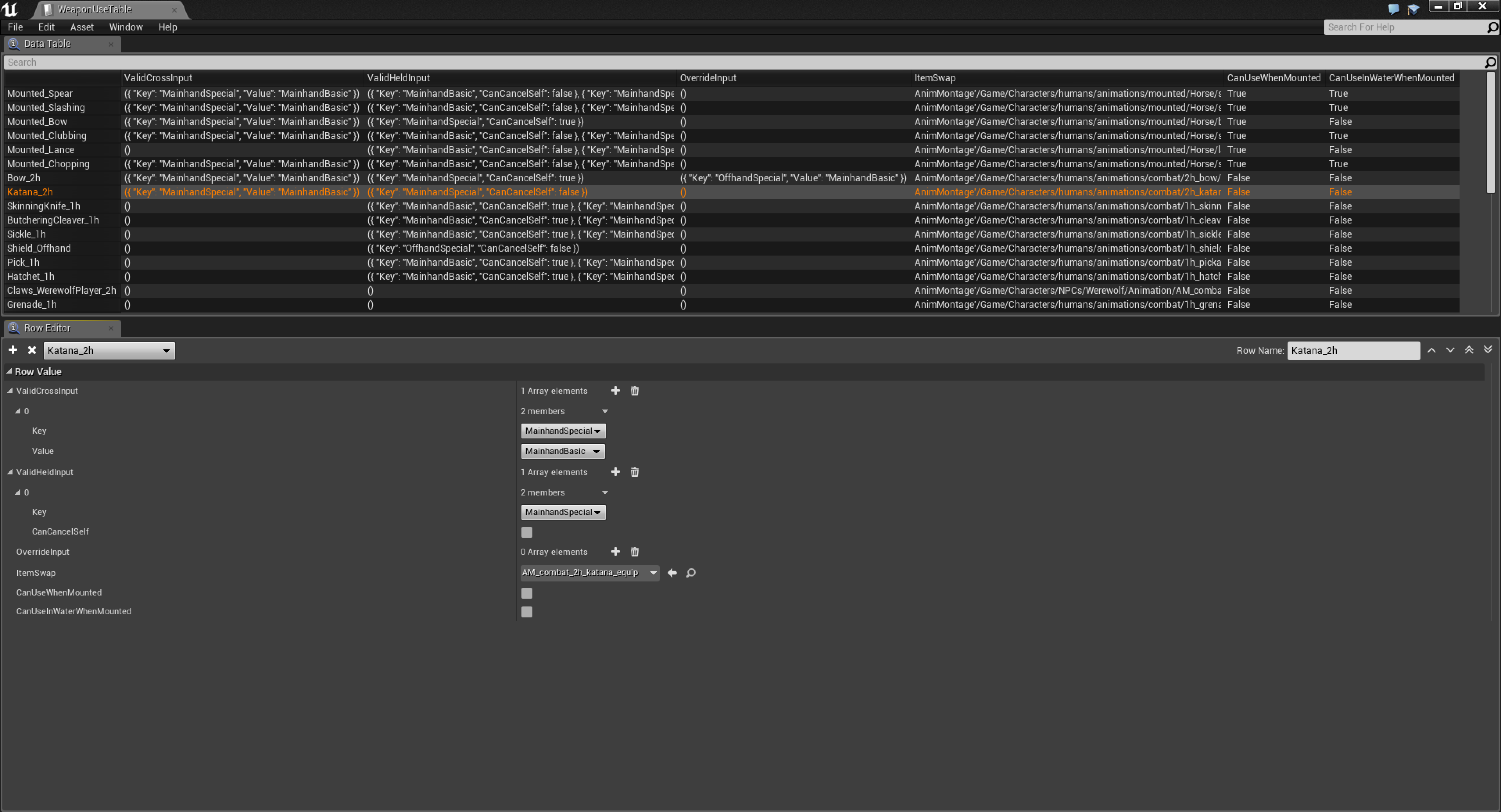Image resolution: width=1501 pixels, height=812 pixels.
Task: Move row to bottom with double-down arrow
Action: coord(1488,350)
